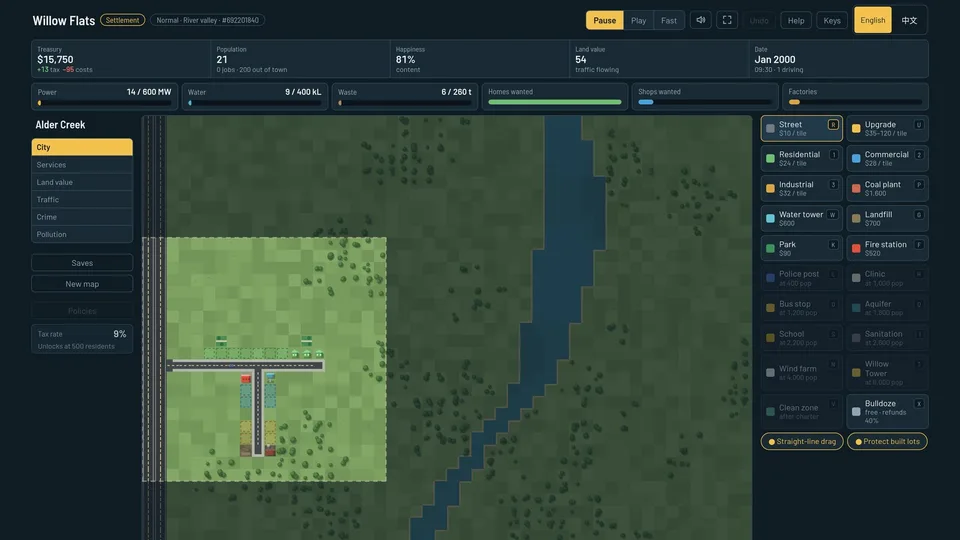Show the Crime overlay
This screenshot has height=540, width=960.
click(82, 217)
